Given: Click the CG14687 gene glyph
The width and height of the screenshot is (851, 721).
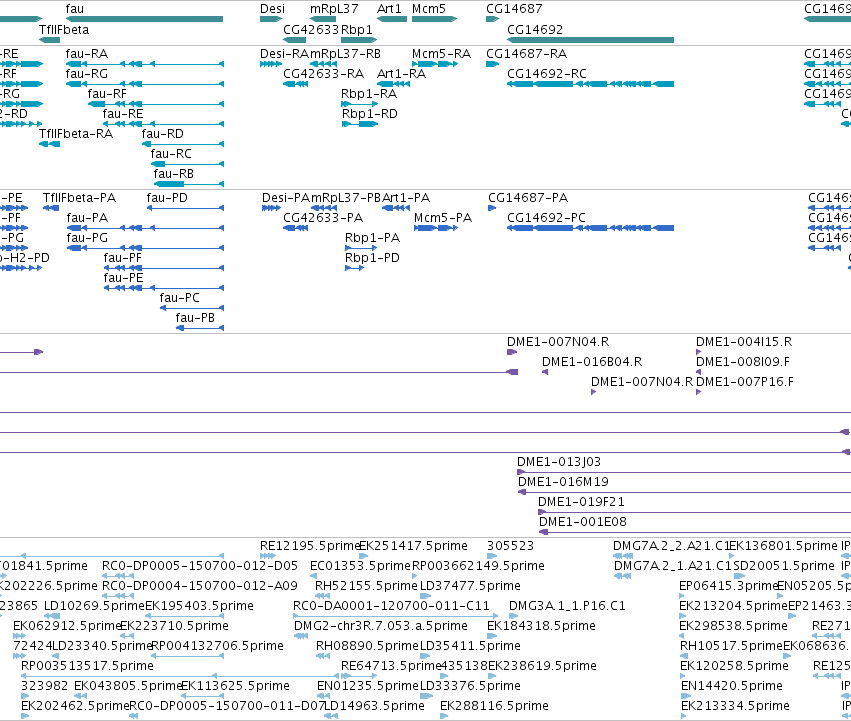Looking at the screenshot, I should click(492, 19).
